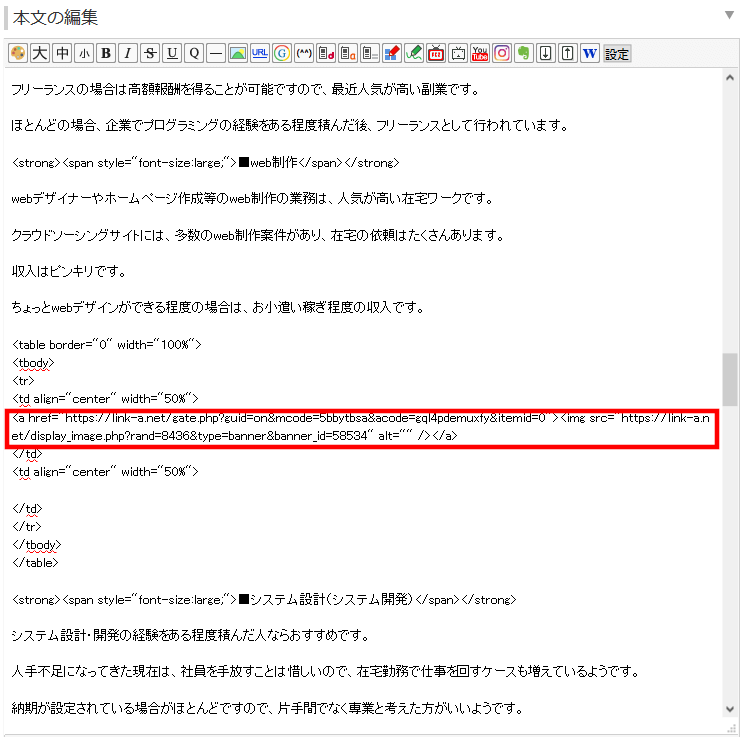Click the document icon with orange a
Image resolution: width=742 pixels, height=737 pixels.
pos(348,53)
